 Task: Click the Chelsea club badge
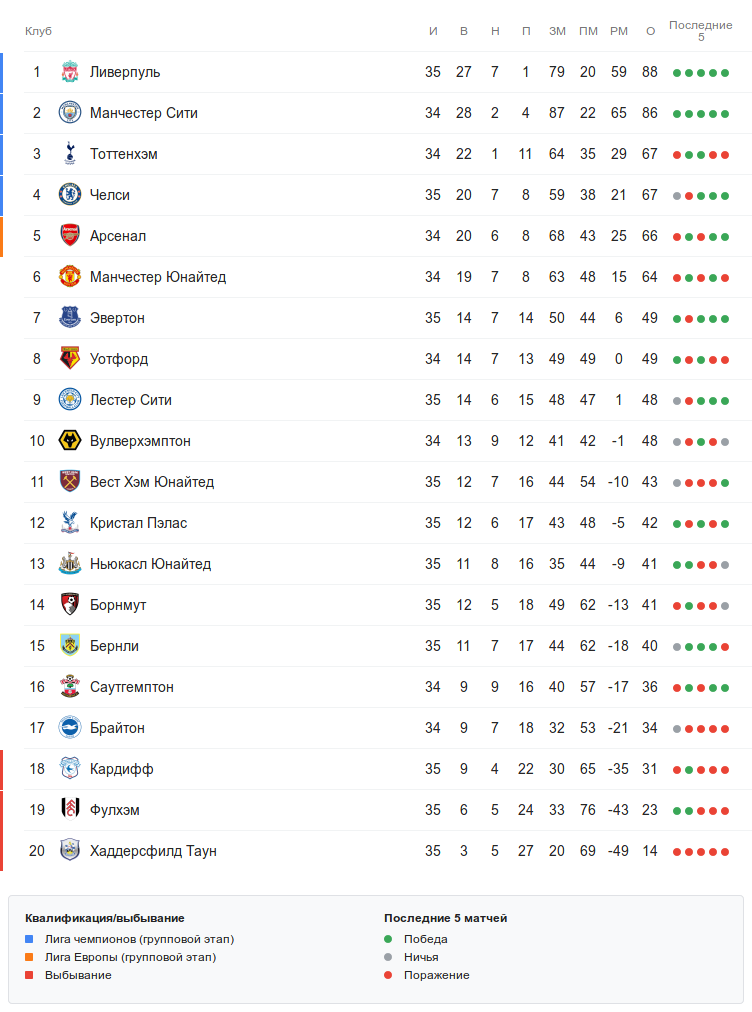pos(69,195)
